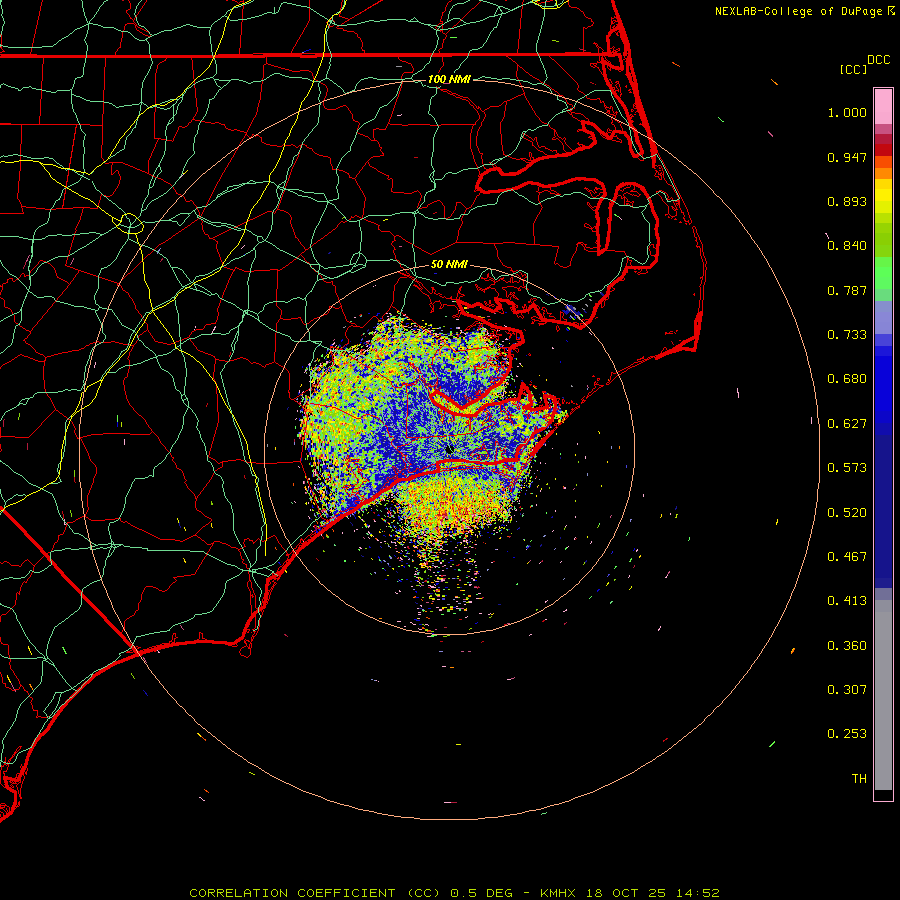Select the 0.413 color scale value
The width and height of the screenshot is (900, 900).
tap(847, 601)
